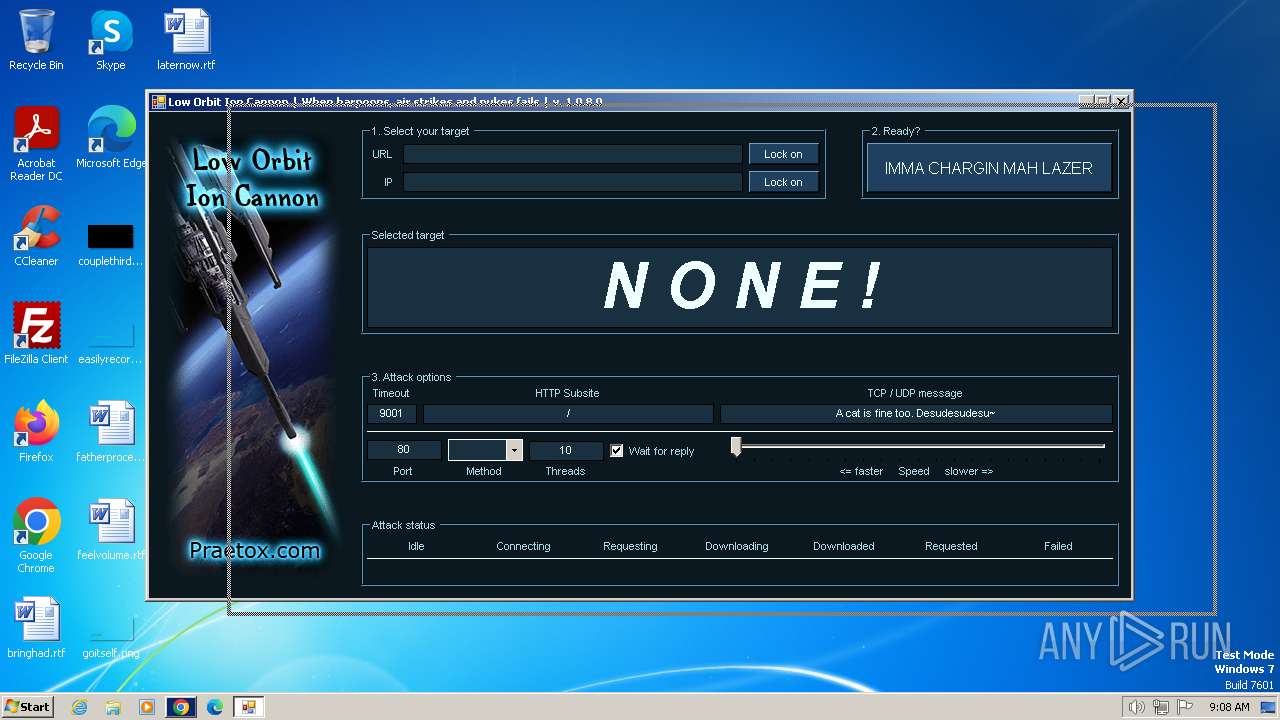
Task: Click the Idle status column header
Action: (x=416, y=546)
